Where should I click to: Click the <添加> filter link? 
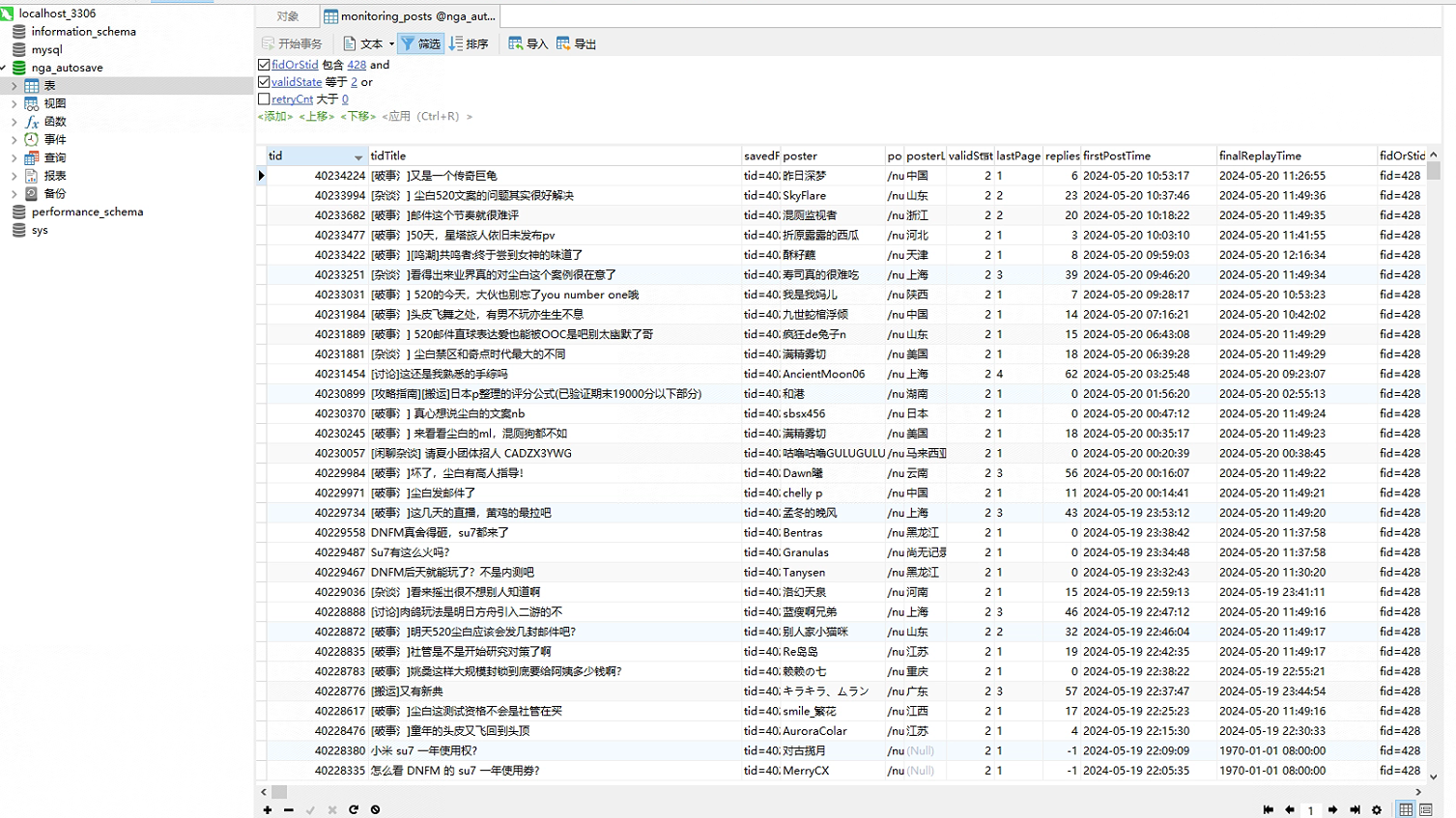[275, 116]
